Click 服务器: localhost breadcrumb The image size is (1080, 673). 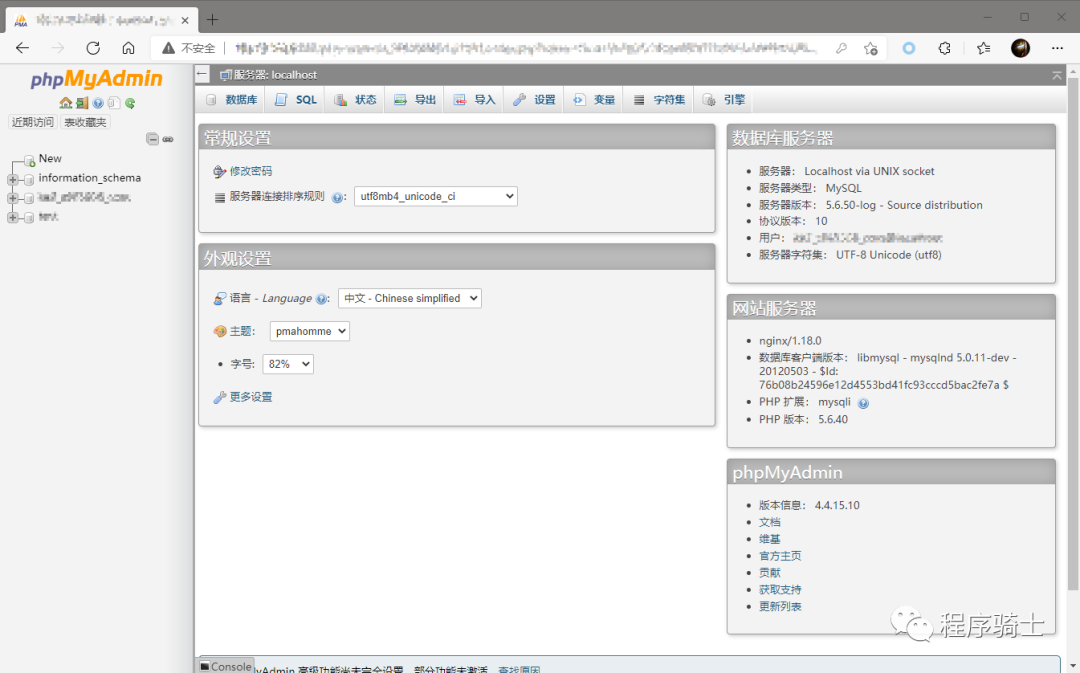(x=275, y=74)
